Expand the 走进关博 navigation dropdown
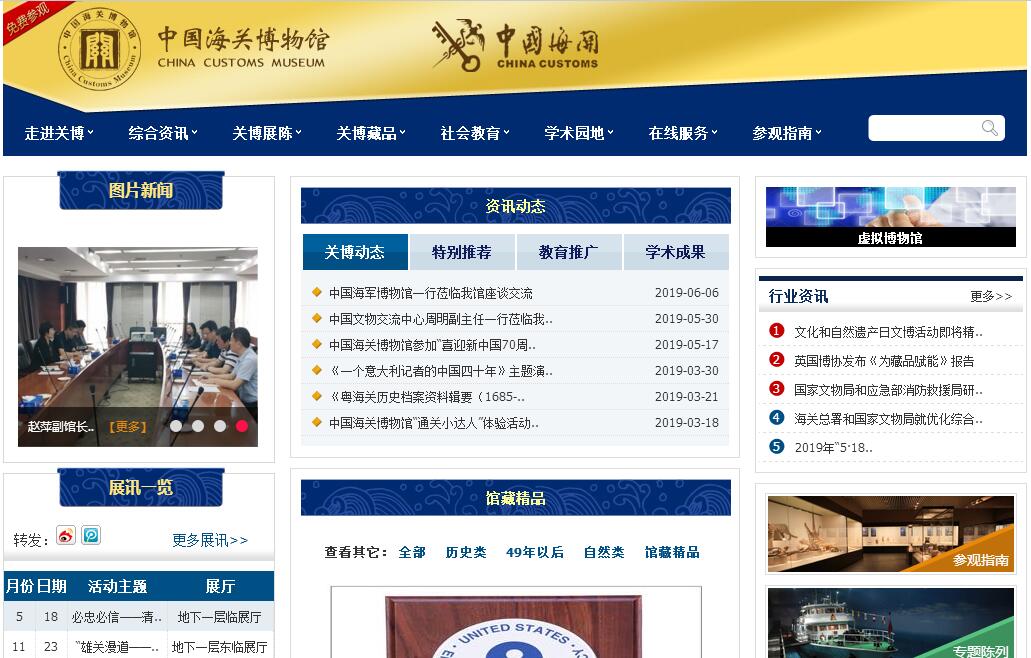This screenshot has width=1031, height=658. (60, 133)
